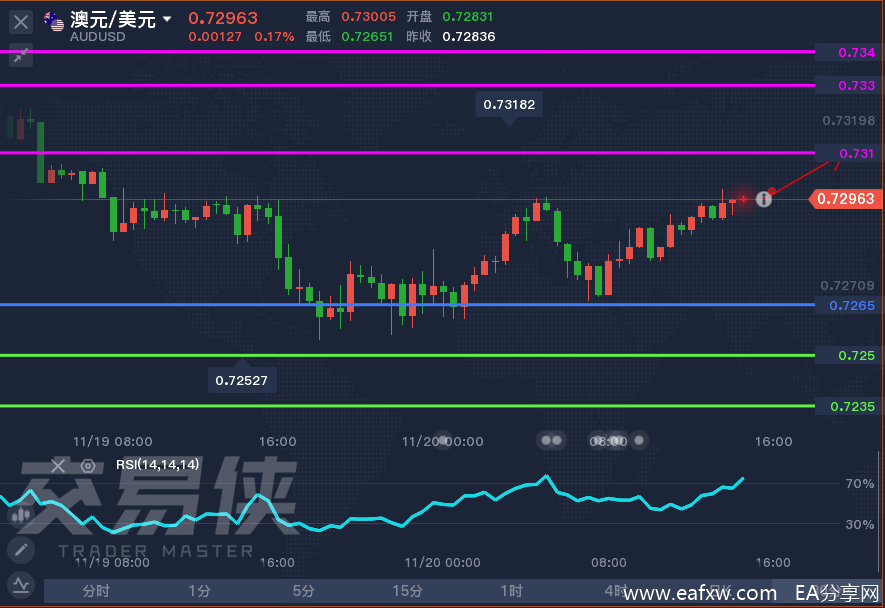
Task: Click the 30% RSI level label
Action: pos(860,524)
